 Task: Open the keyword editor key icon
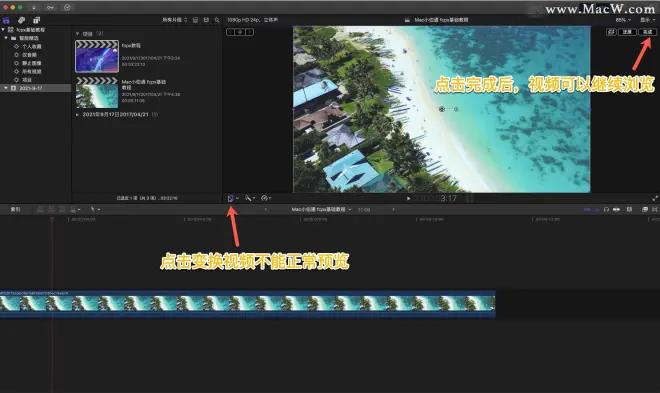pos(50,8)
